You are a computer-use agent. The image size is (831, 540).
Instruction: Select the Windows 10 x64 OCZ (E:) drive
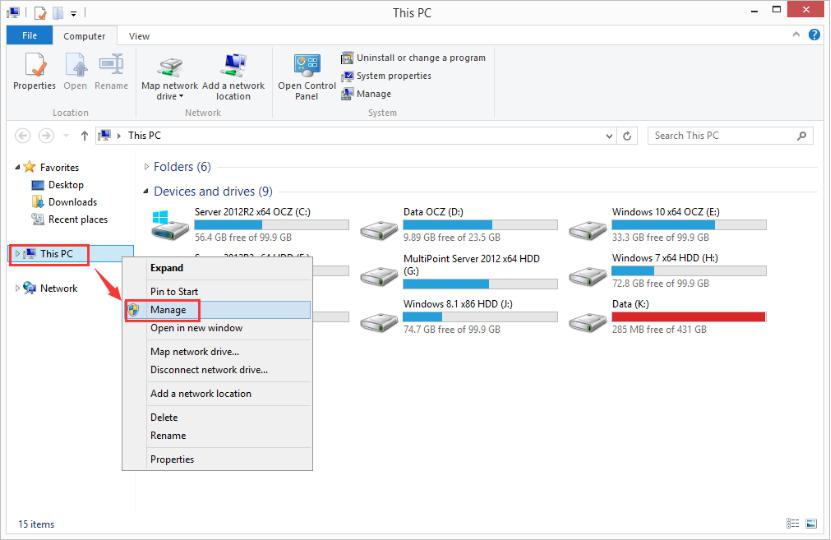pyautogui.click(x=668, y=225)
